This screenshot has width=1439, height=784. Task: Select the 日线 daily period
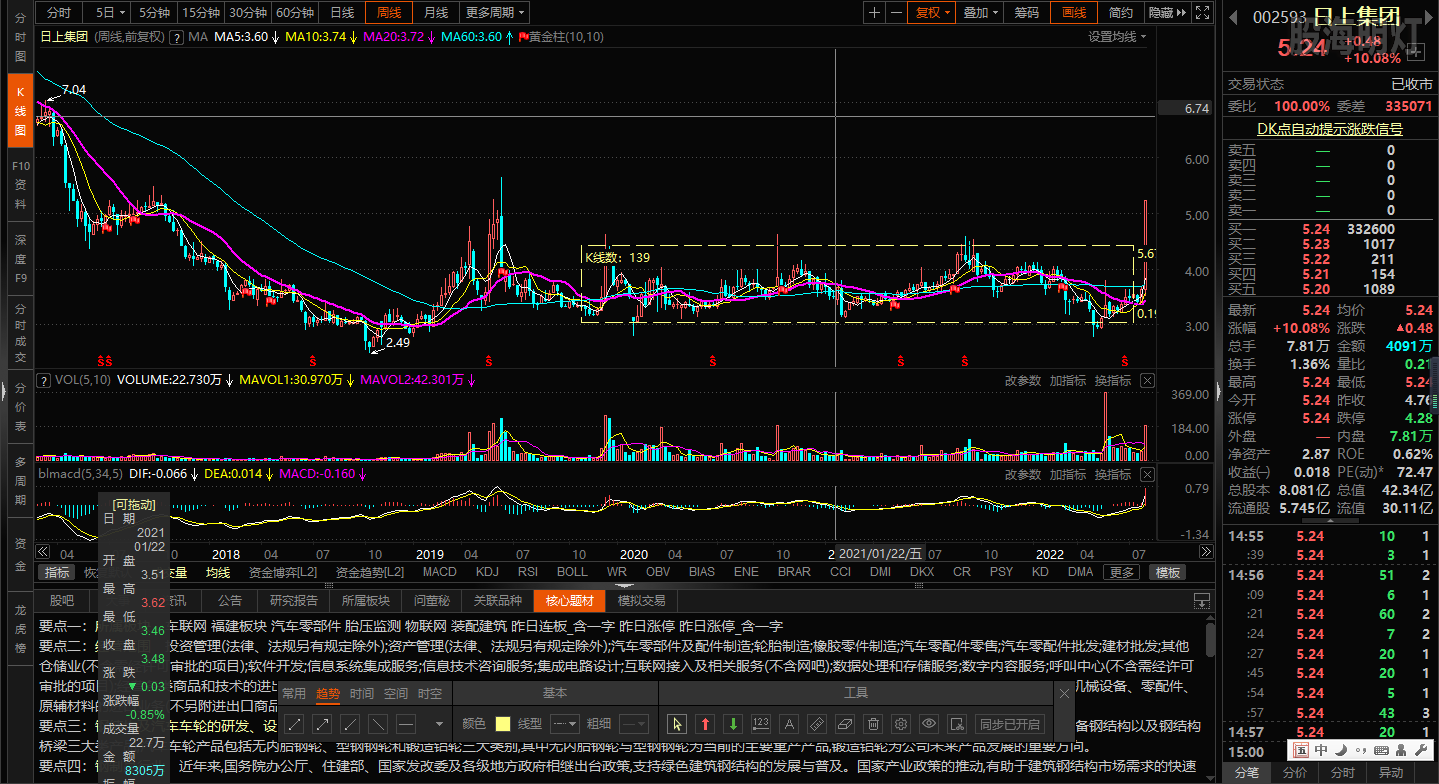[x=342, y=12]
